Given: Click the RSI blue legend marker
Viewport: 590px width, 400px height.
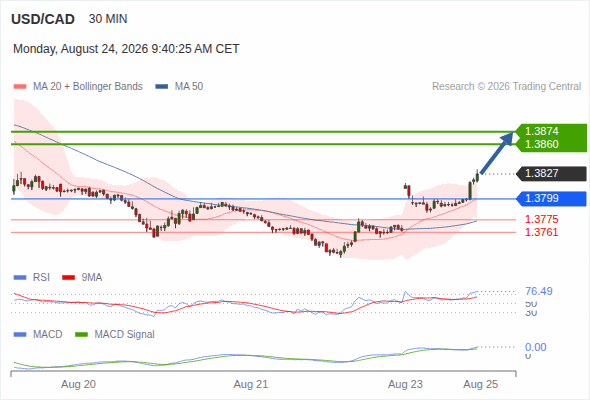Looking at the screenshot, I should tap(20, 278).
